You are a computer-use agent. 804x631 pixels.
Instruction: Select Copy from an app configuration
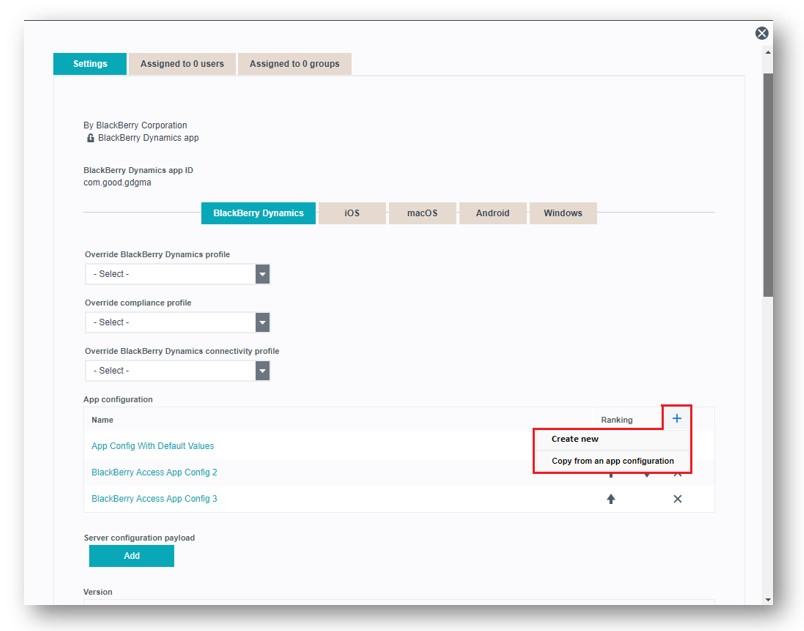pyautogui.click(x=612, y=461)
